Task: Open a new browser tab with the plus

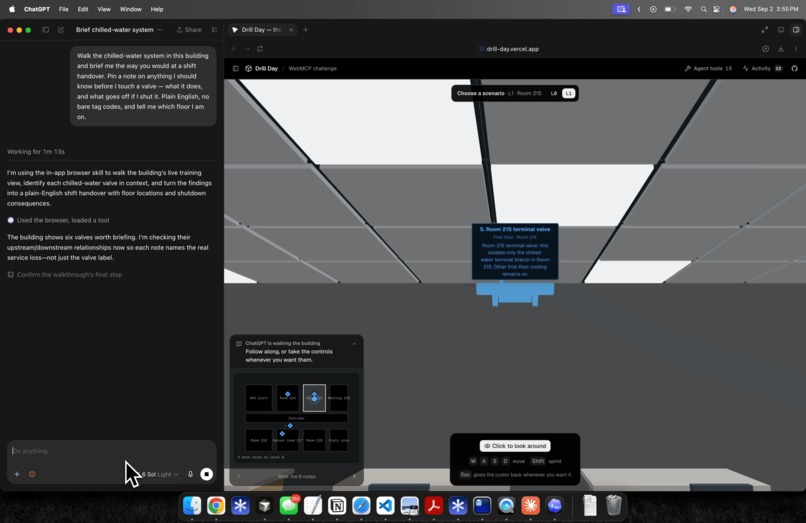Action: click(x=305, y=30)
